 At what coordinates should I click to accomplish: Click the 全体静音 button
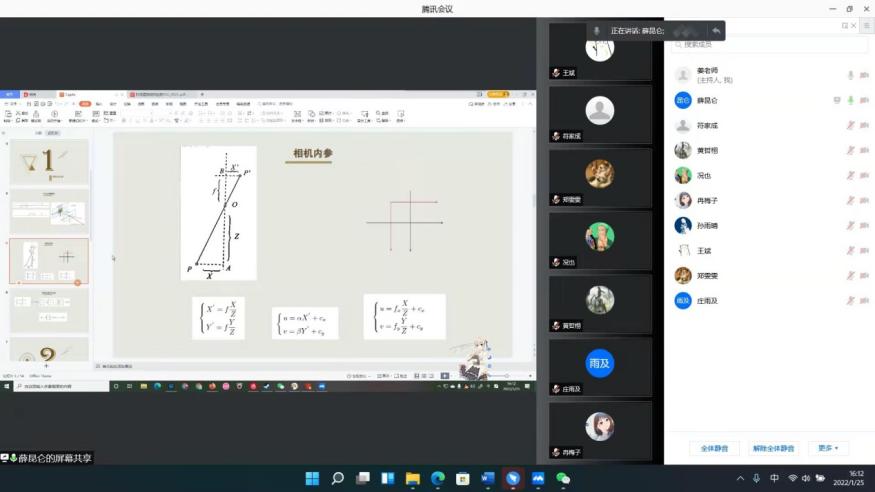pyautogui.click(x=713, y=448)
